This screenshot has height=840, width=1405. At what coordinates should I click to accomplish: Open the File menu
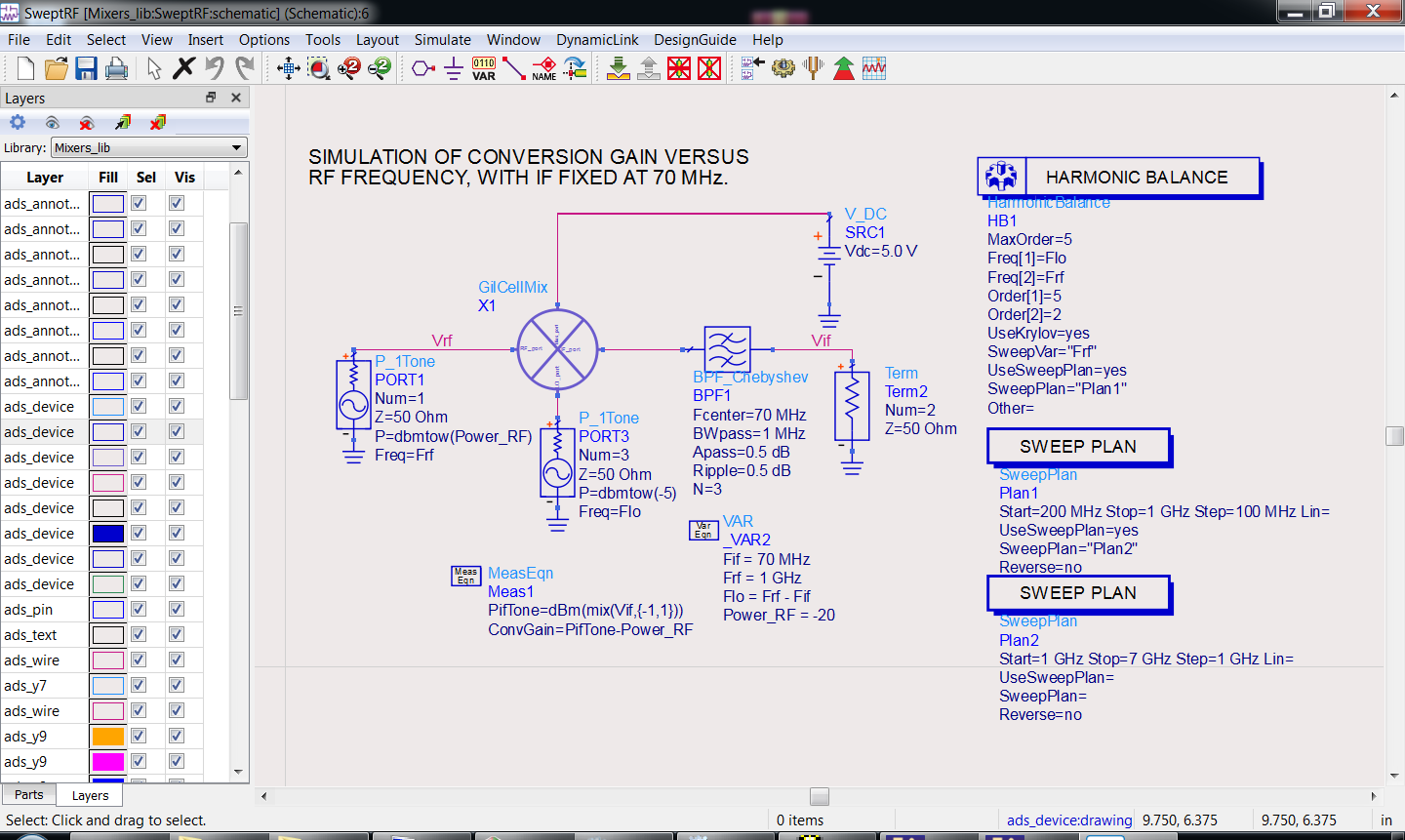pyautogui.click(x=19, y=40)
